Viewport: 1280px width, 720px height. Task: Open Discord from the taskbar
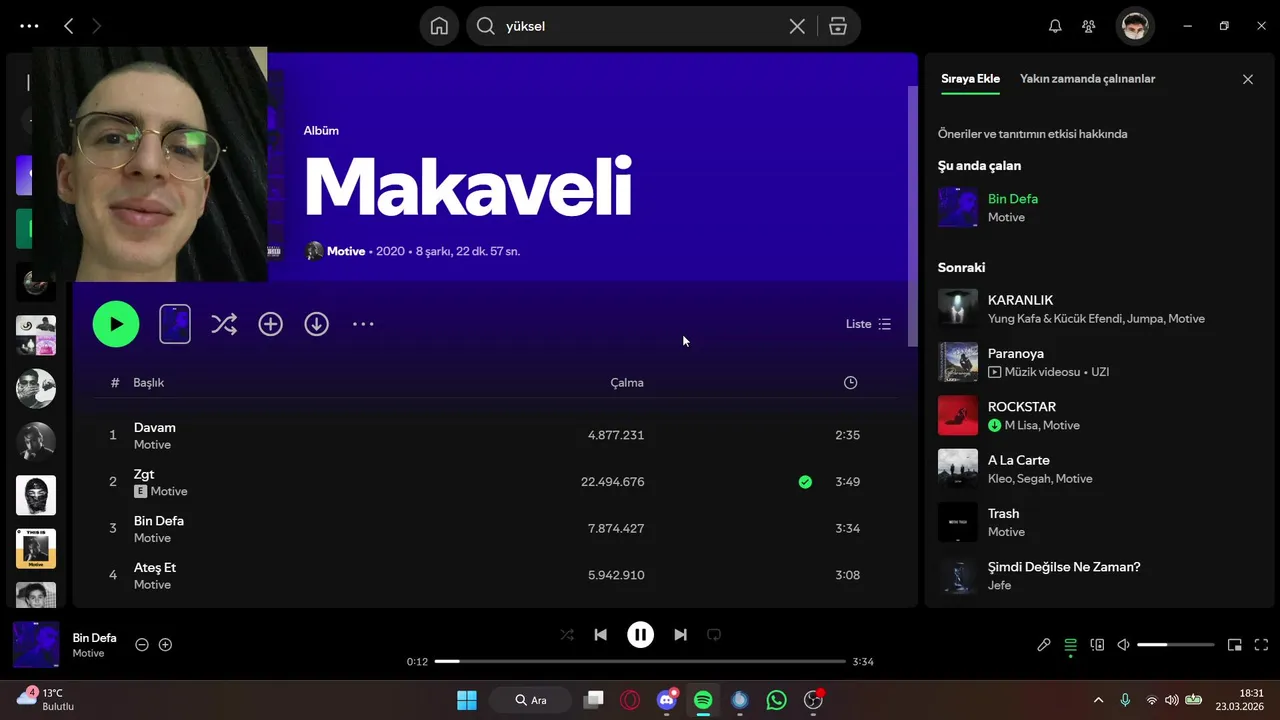coord(667,700)
